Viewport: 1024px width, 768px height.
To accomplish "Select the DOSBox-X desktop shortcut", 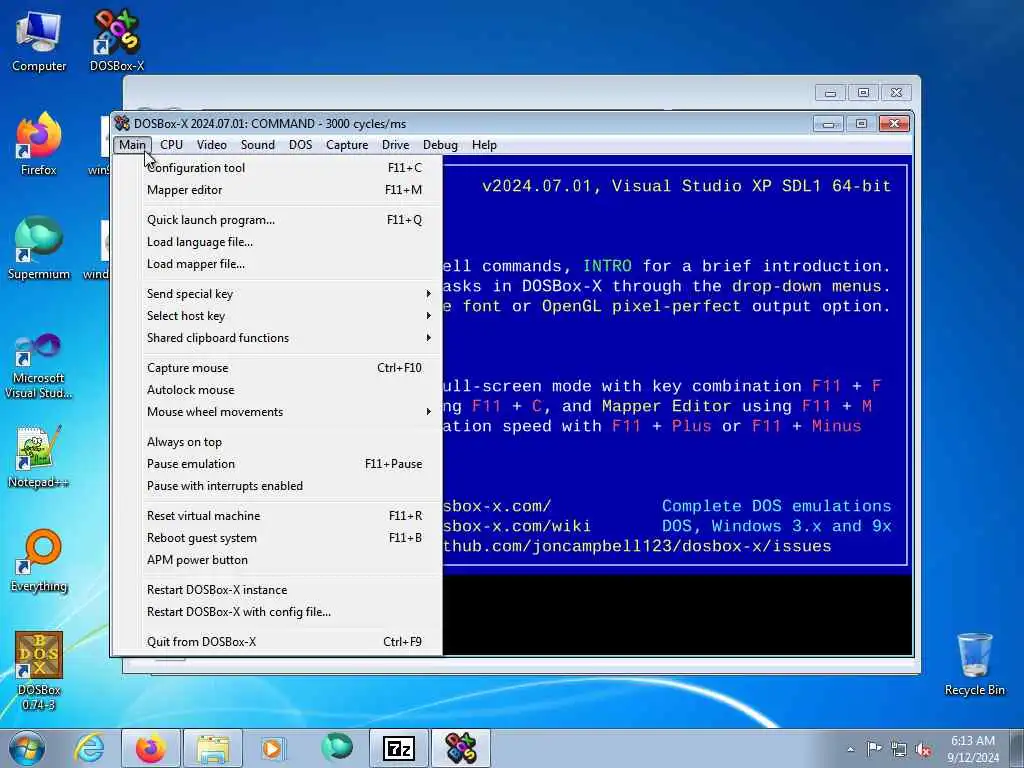I will (x=117, y=41).
